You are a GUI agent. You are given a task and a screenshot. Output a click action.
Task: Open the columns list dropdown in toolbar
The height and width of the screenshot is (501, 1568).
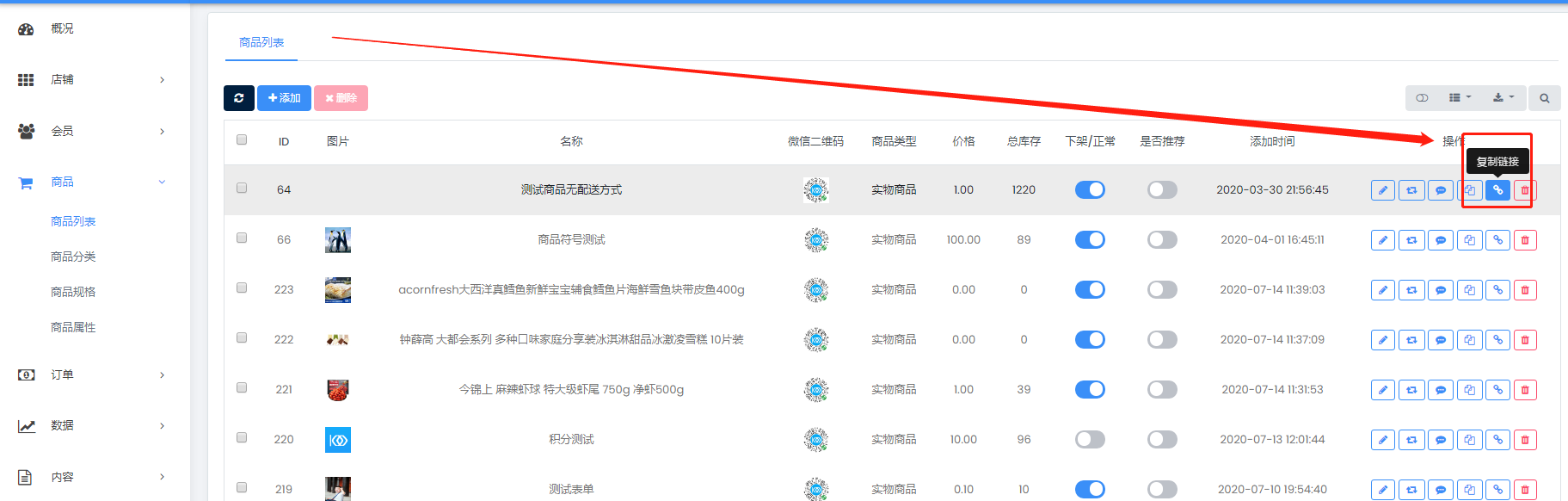1460,98
